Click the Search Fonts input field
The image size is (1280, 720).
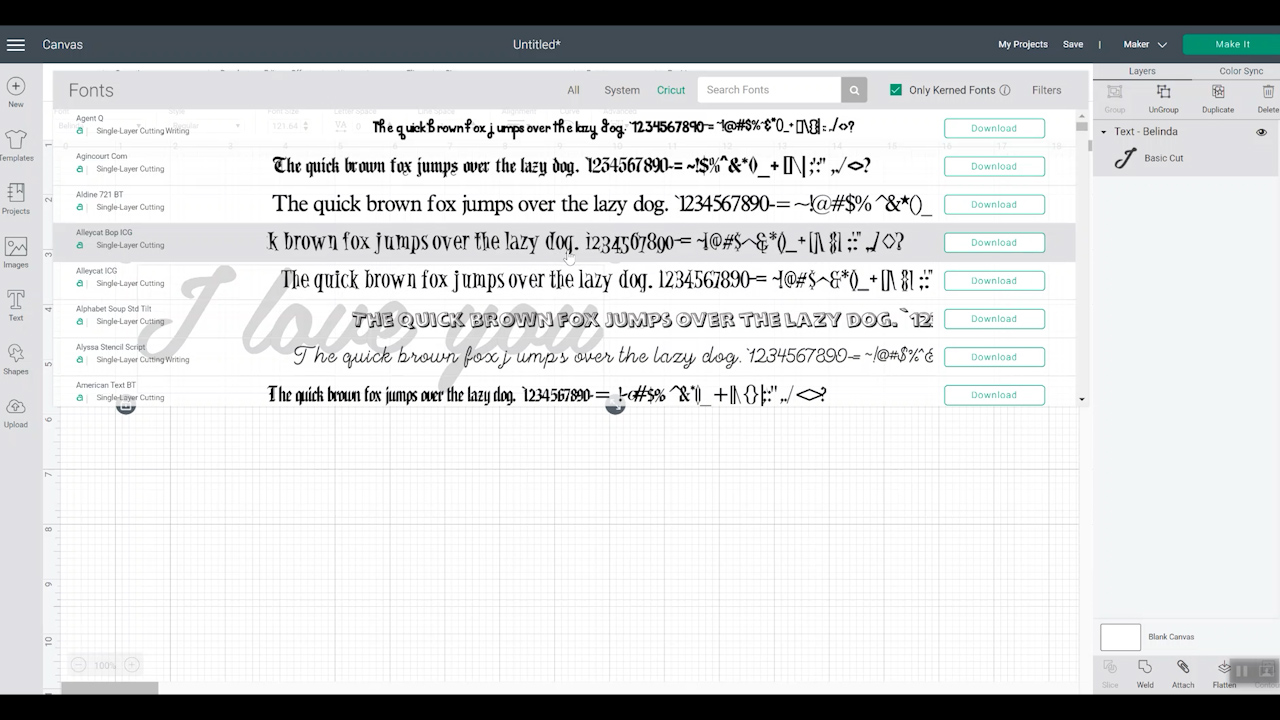[x=769, y=90]
